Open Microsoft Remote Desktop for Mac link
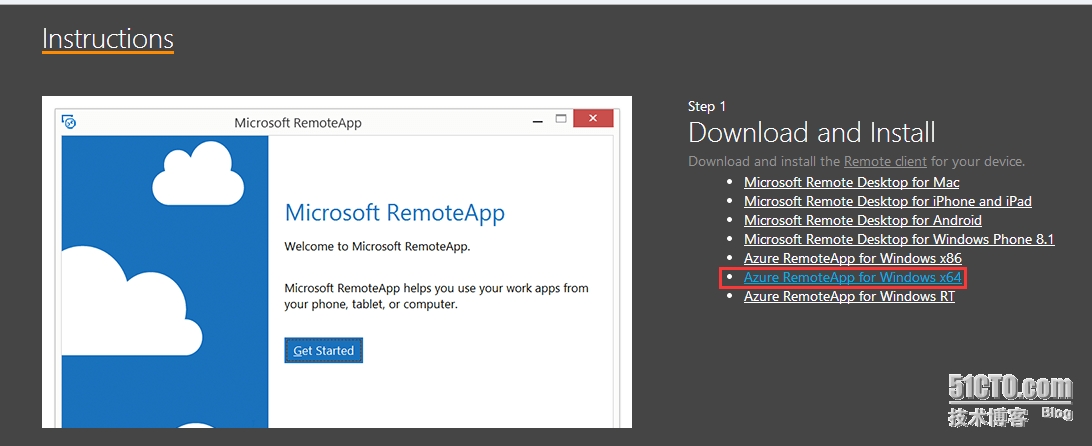Viewport: 1092px width, 446px height. (851, 183)
